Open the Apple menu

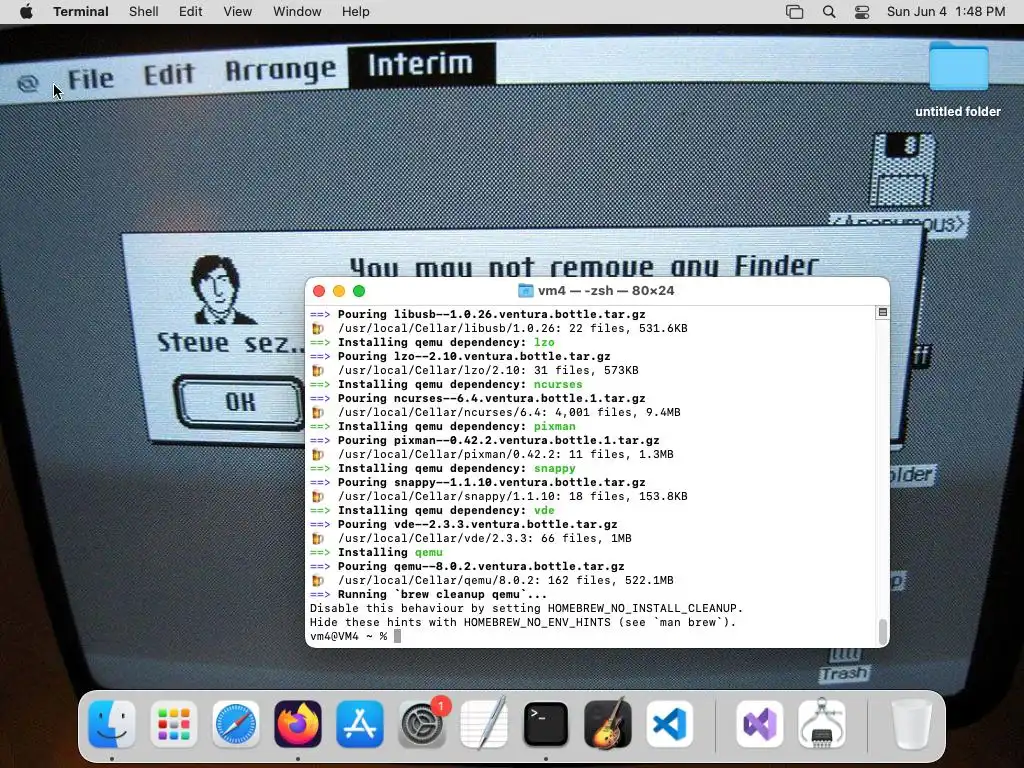[x=26, y=12]
